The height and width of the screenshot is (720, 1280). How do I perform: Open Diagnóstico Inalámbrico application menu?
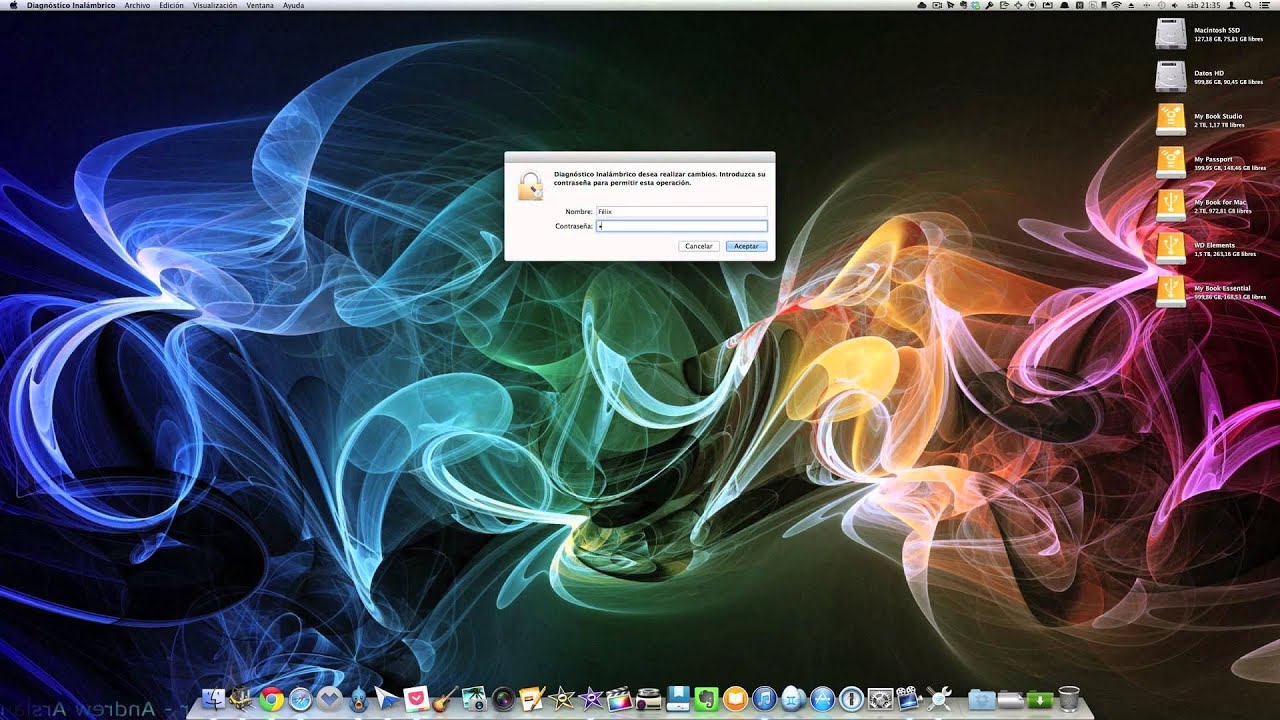[71, 5]
